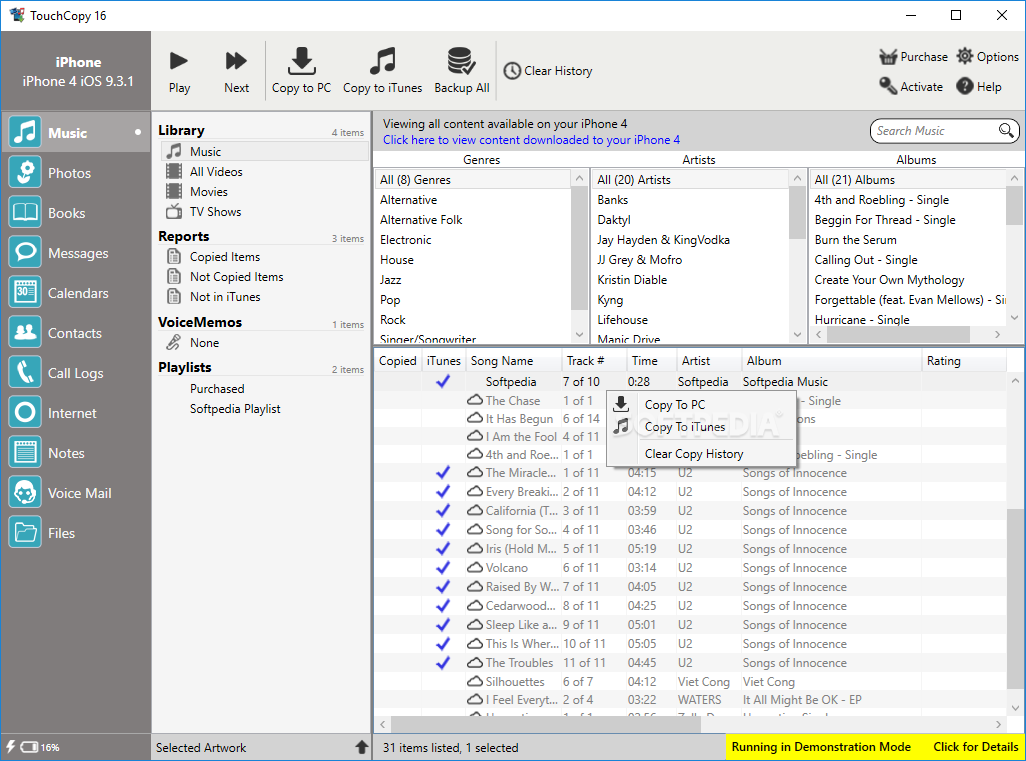The image size is (1026, 761).
Task: Click the magnifier search icon
Action: pyautogui.click(x=1006, y=130)
